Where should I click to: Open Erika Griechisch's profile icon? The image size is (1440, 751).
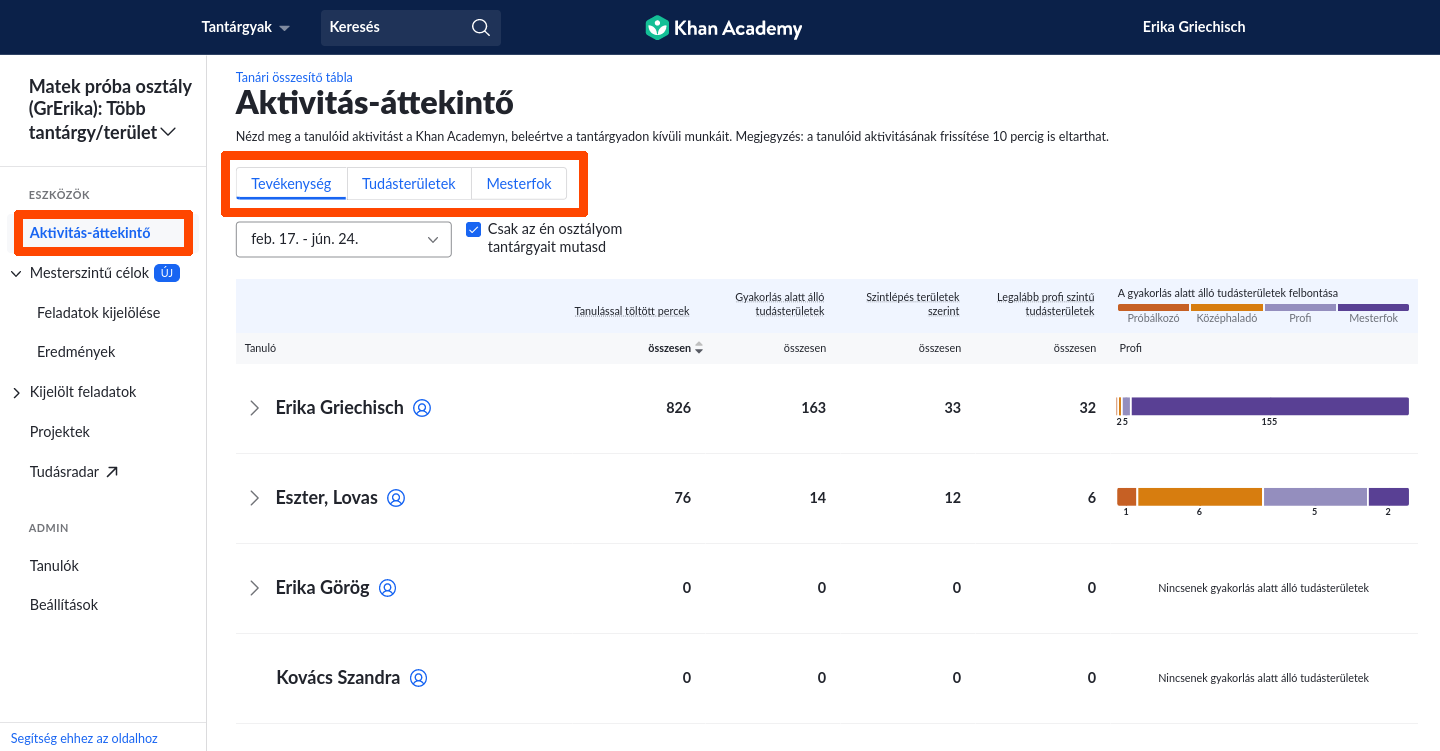pos(422,408)
